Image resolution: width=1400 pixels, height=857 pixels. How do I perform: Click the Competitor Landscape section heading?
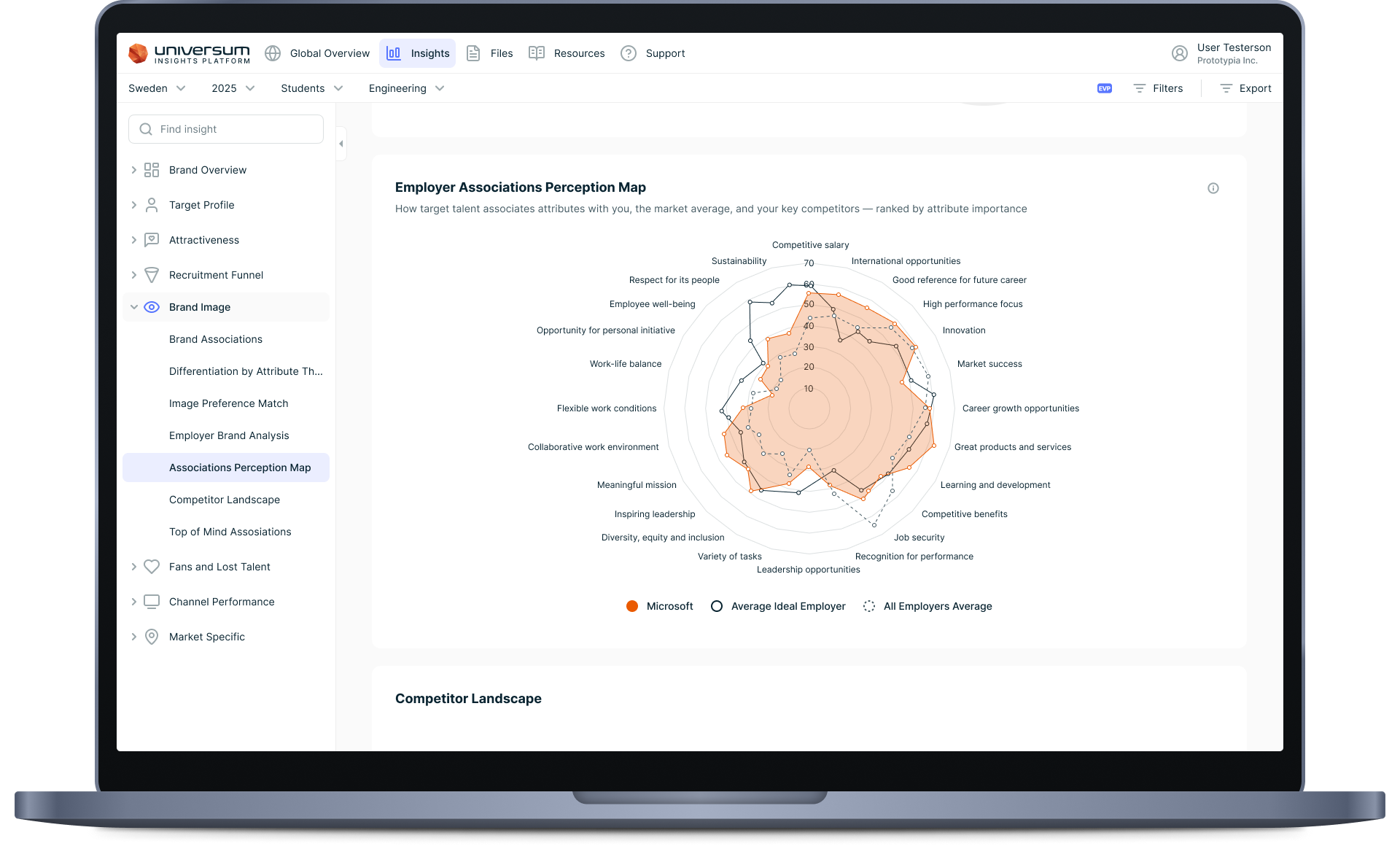pos(468,699)
